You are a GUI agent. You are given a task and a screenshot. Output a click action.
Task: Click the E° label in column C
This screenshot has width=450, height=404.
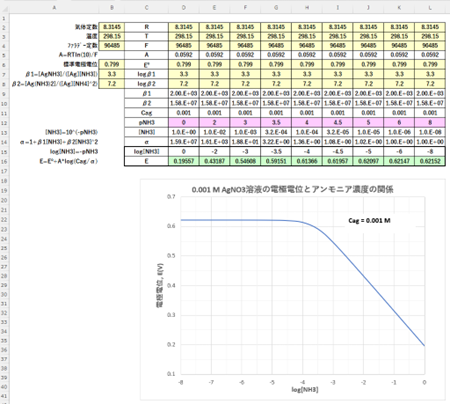(x=146, y=64)
